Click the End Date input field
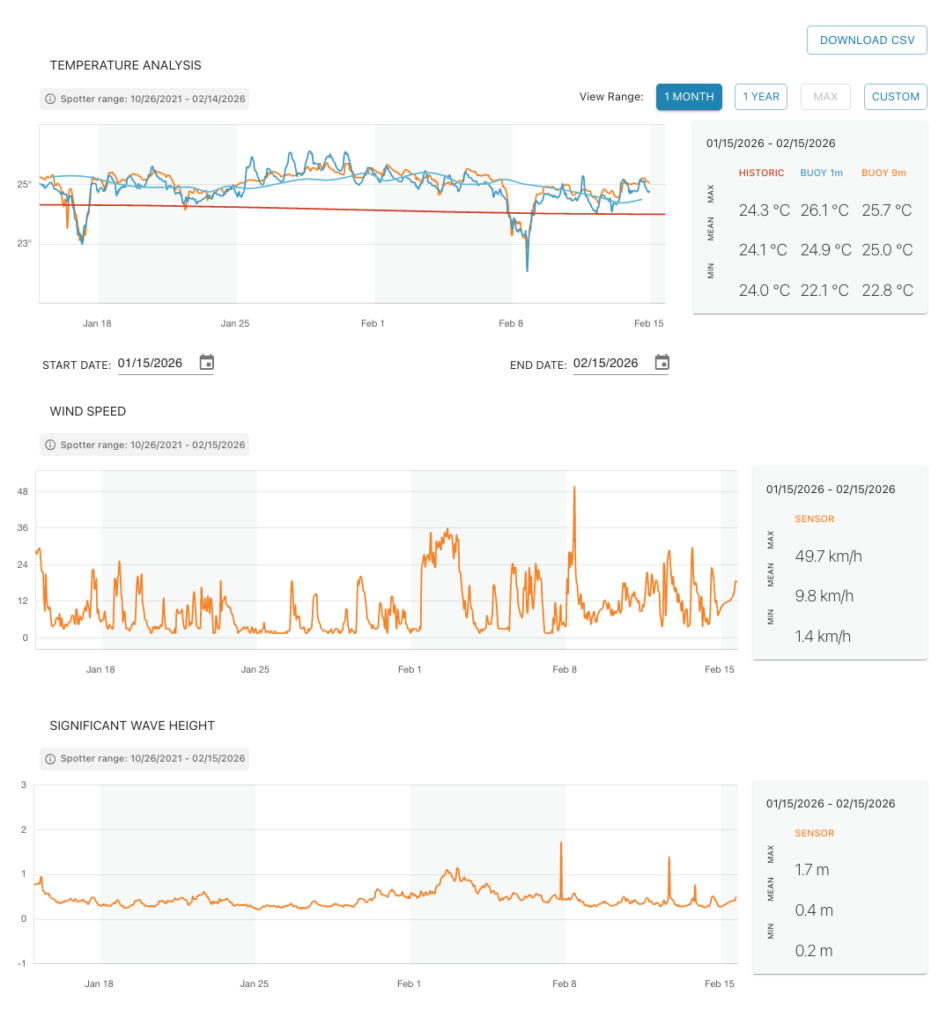The image size is (946, 1024). pyautogui.click(x=606, y=364)
